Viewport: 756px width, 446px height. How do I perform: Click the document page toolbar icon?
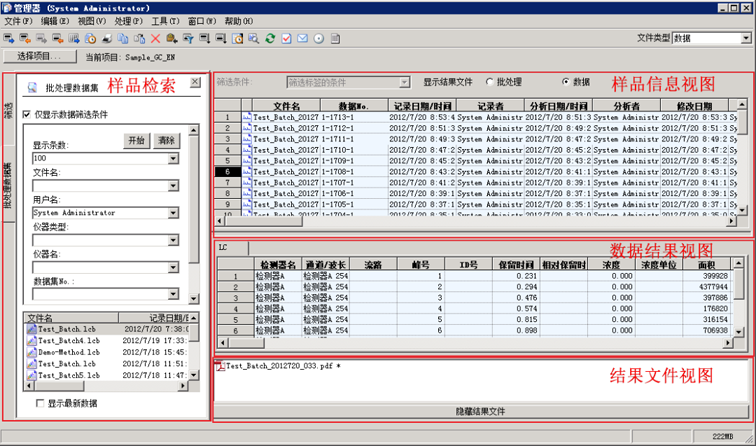point(335,38)
